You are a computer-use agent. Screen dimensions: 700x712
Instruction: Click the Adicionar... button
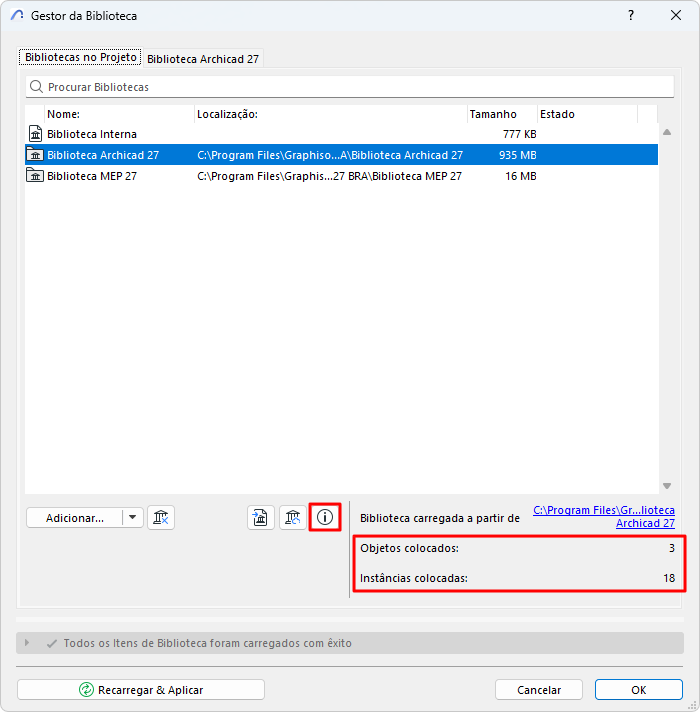tap(74, 518)
